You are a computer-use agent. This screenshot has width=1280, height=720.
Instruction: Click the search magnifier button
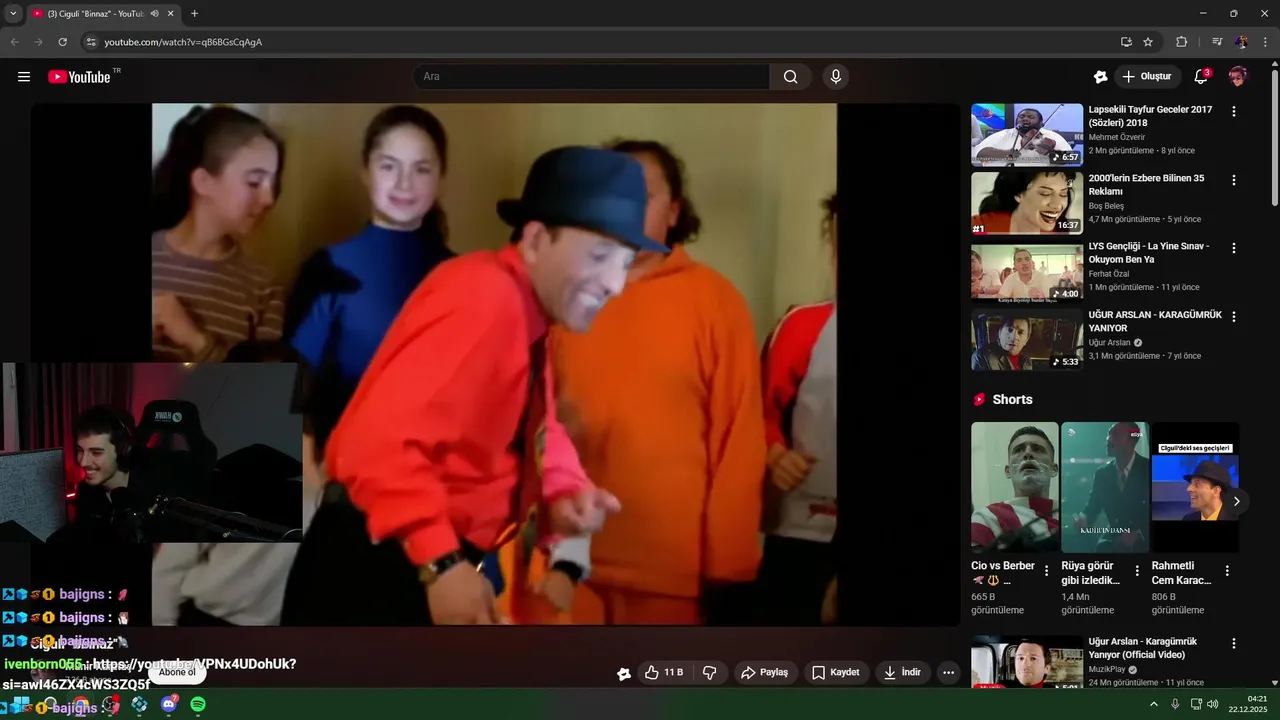click(x=790, y=77)
